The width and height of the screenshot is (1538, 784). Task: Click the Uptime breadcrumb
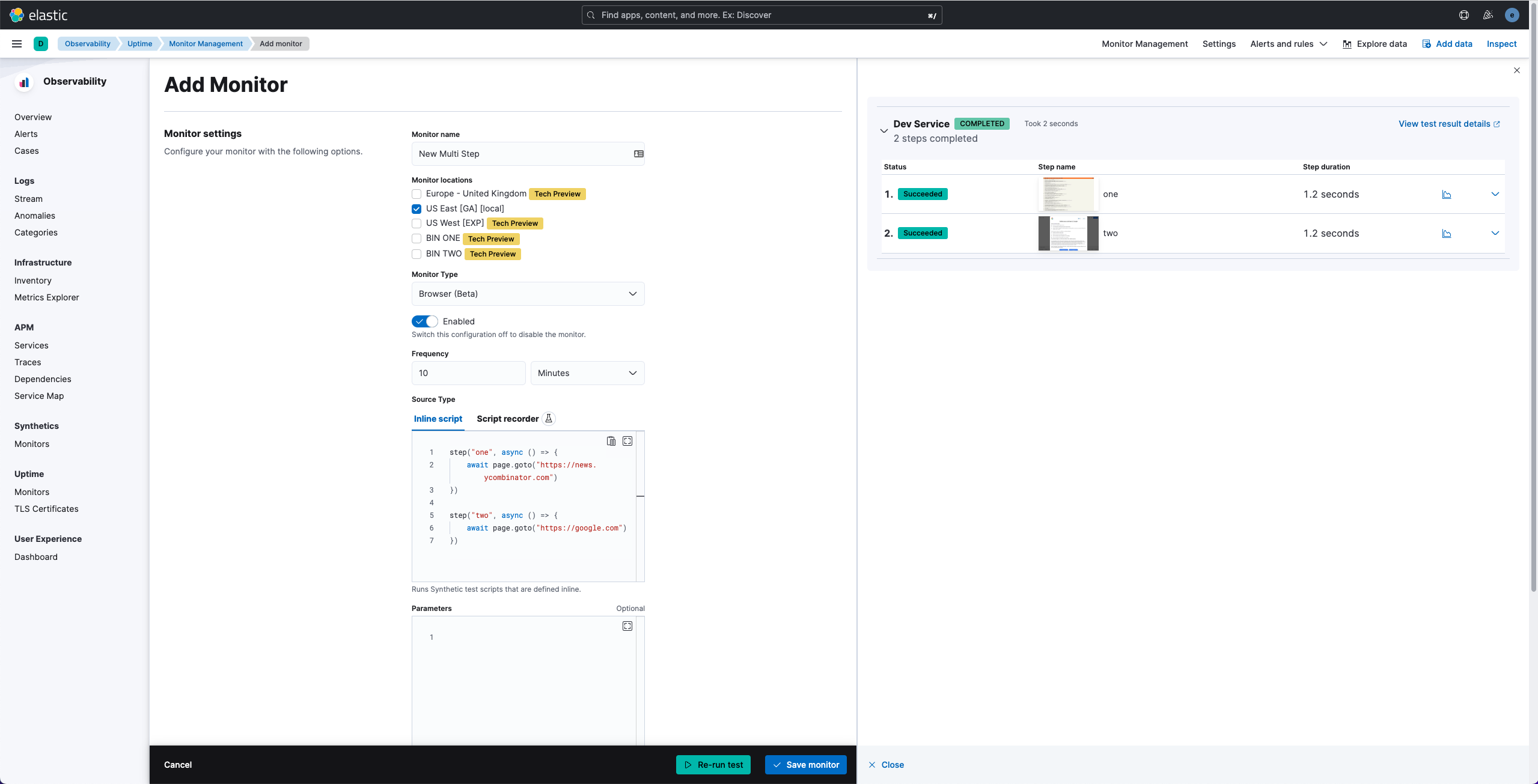[x=139, y=44]
